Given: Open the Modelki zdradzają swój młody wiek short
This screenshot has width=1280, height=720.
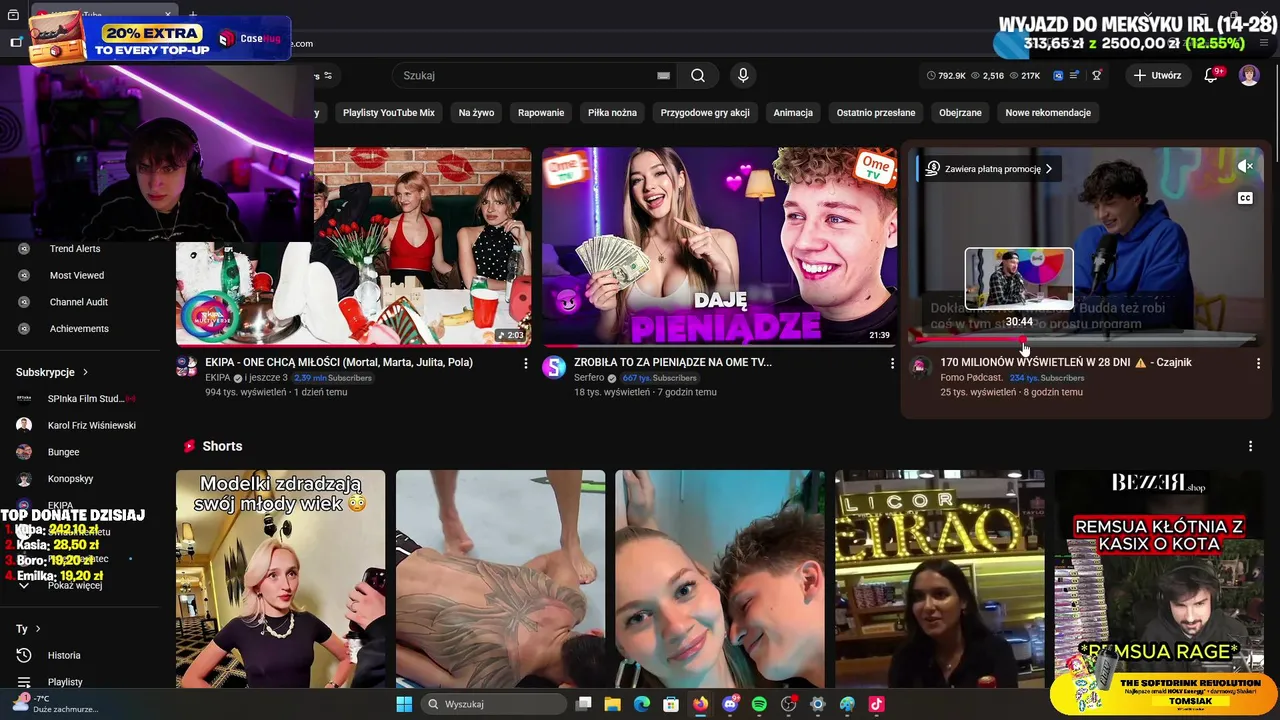Looking at the screenshot, I should coord(280,579).
